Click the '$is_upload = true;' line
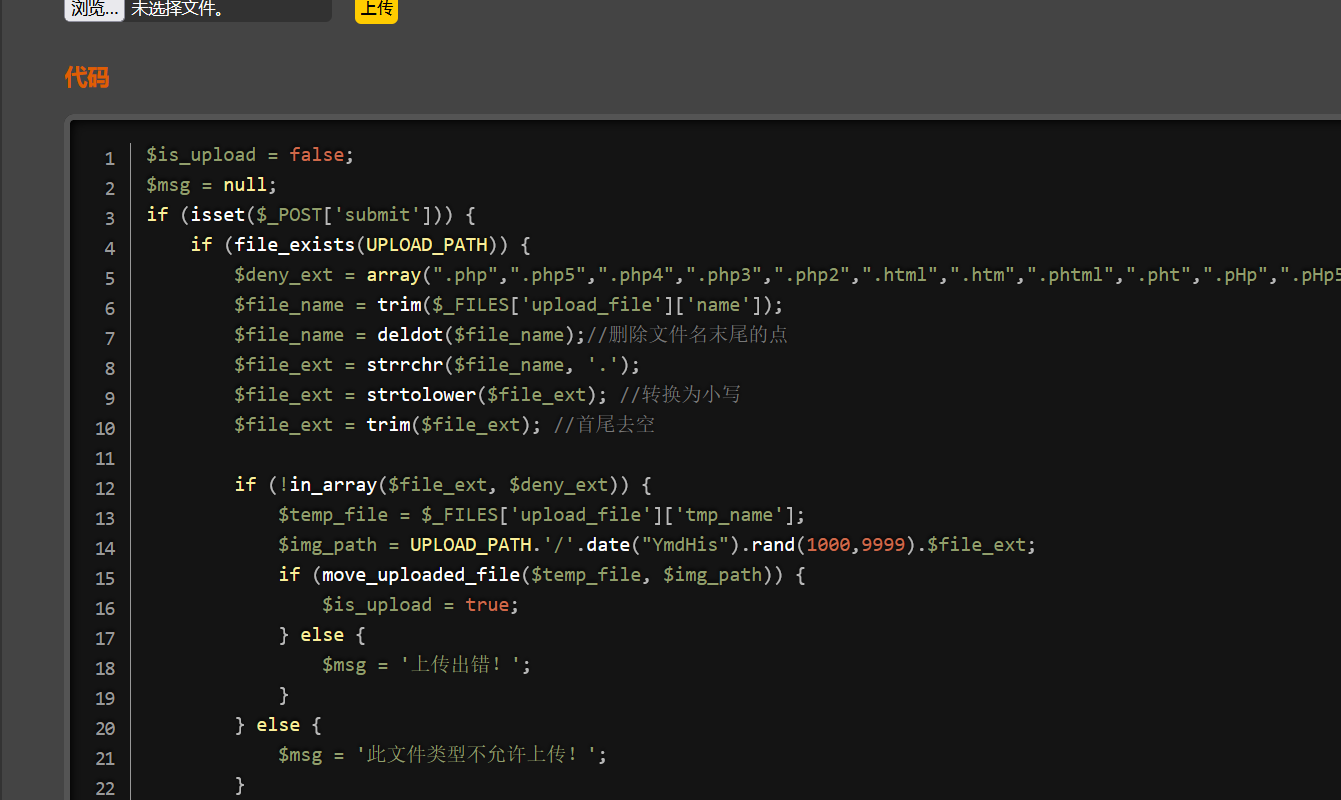Image resolution: width=1341 pixels, height=800 pixels. (x=421, y=605)
